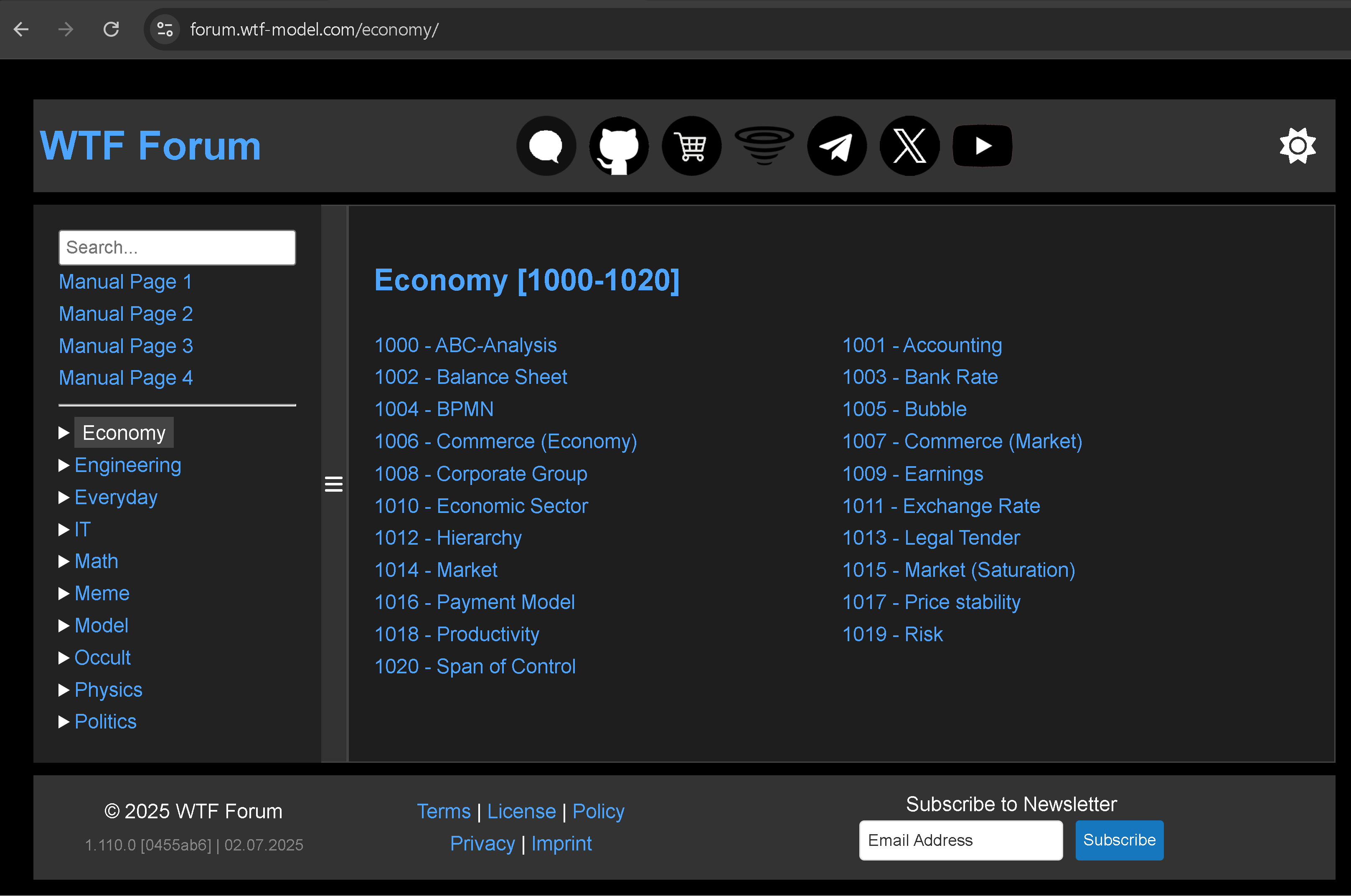1351x896 pixels.
Task: Open Manual Page 4
Action: click(x=126, y=378)
